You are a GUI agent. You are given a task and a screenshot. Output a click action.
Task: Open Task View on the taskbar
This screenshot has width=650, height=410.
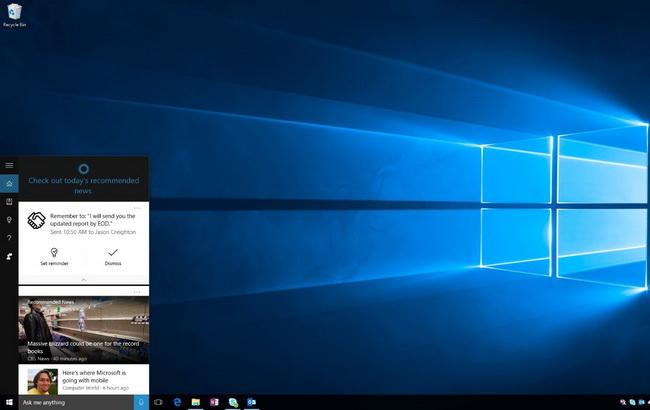click(x=158, y=402)
